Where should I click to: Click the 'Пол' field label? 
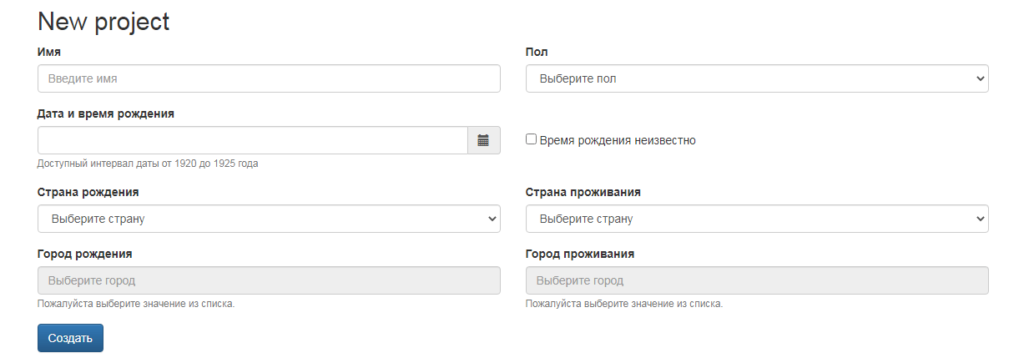coord(537,52)
